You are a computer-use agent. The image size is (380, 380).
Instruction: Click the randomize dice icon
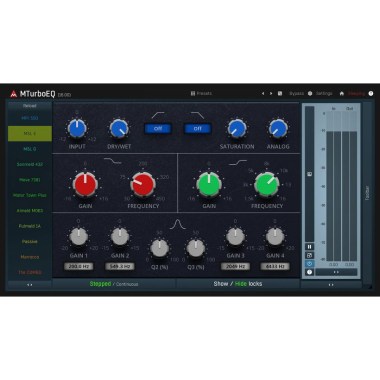280,94
